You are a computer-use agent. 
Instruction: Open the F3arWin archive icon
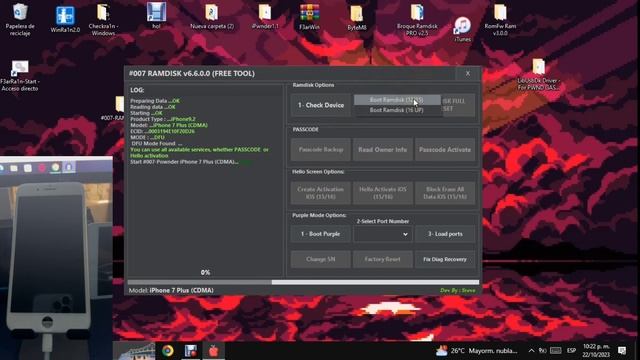pyautogui.click(x=309, y=17)
